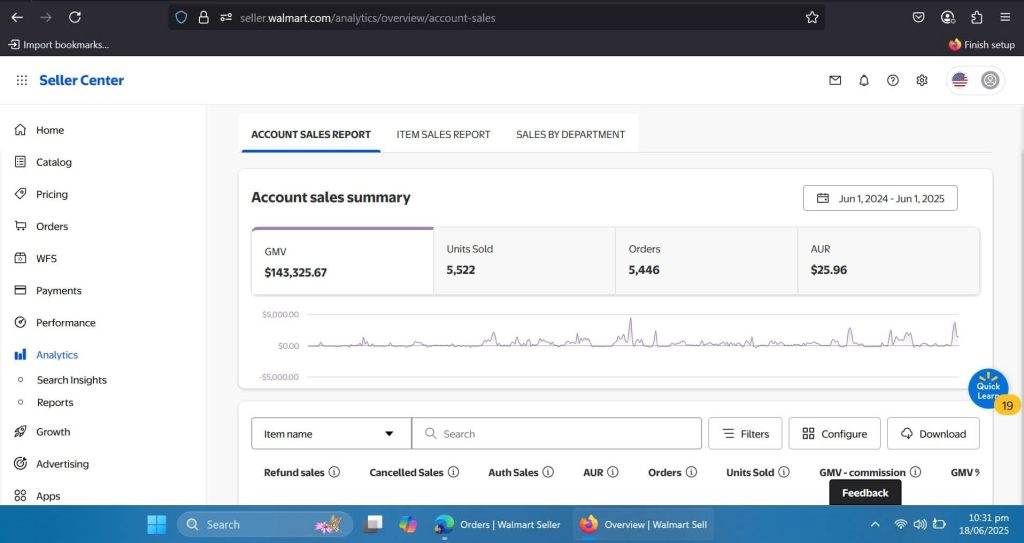
Task: Click the info icon beside Refund sales
Action: coord(335,473)
